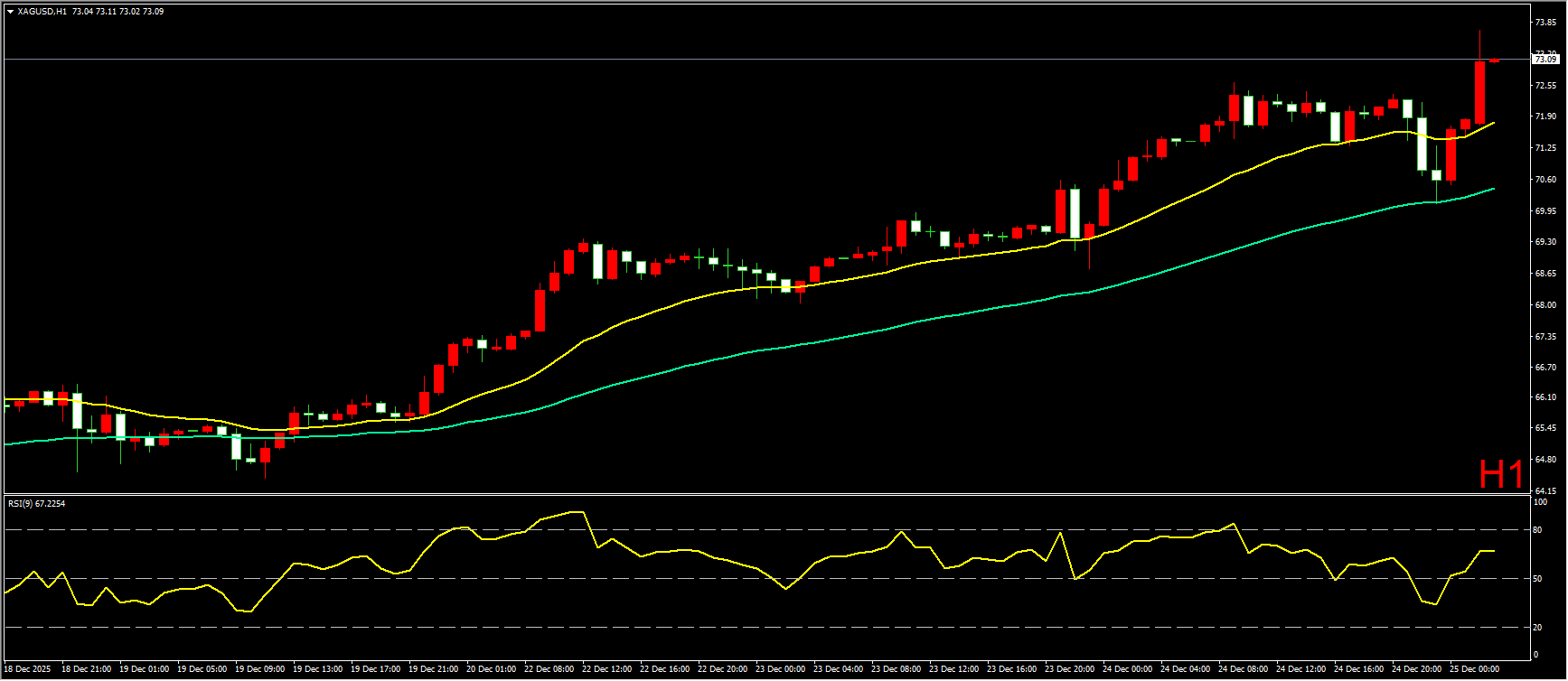Click the 68.00 label on the price axis

point(1545,305)
